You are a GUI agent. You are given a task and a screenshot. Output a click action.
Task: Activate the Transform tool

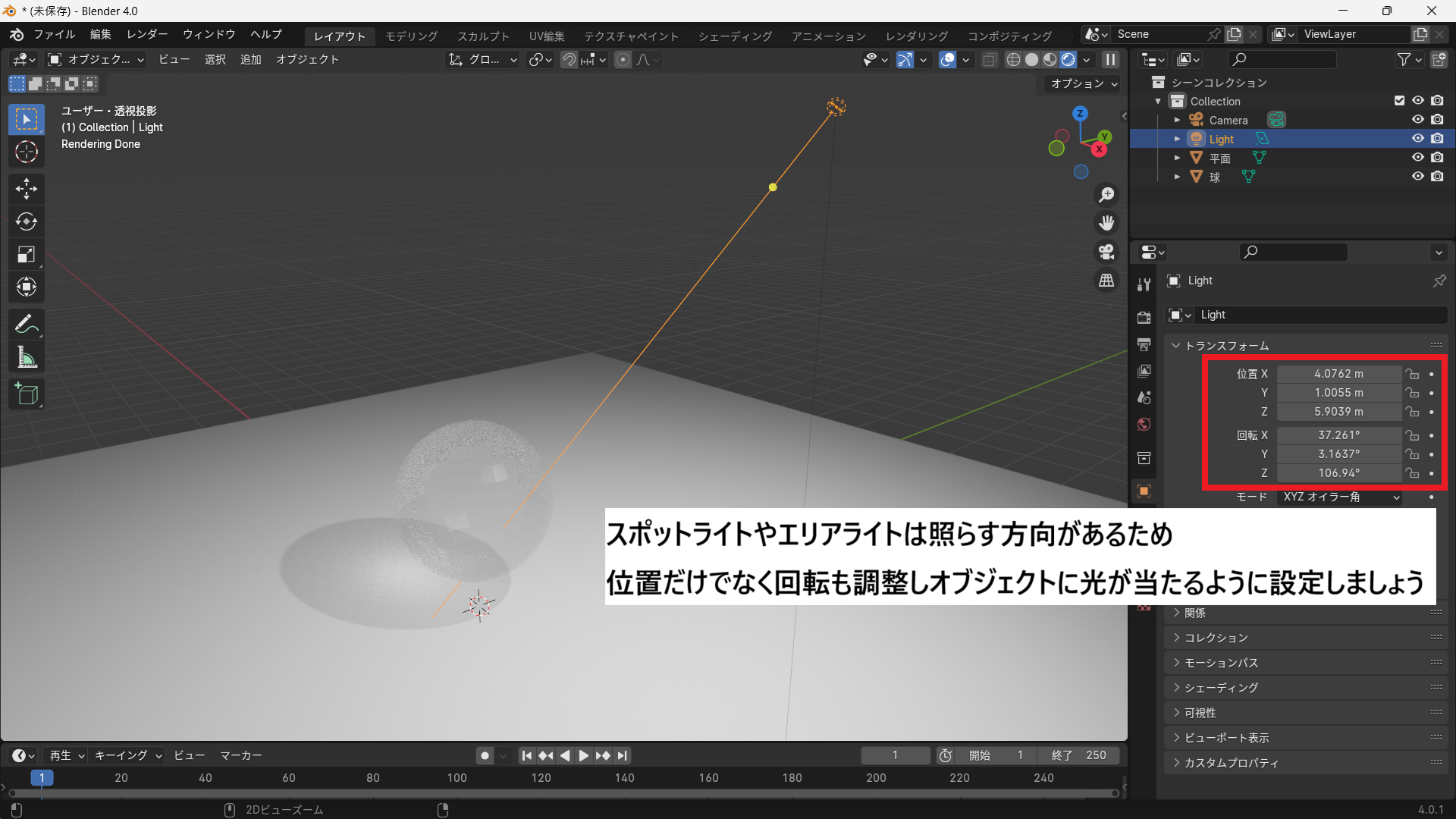(x=27, y=287)
